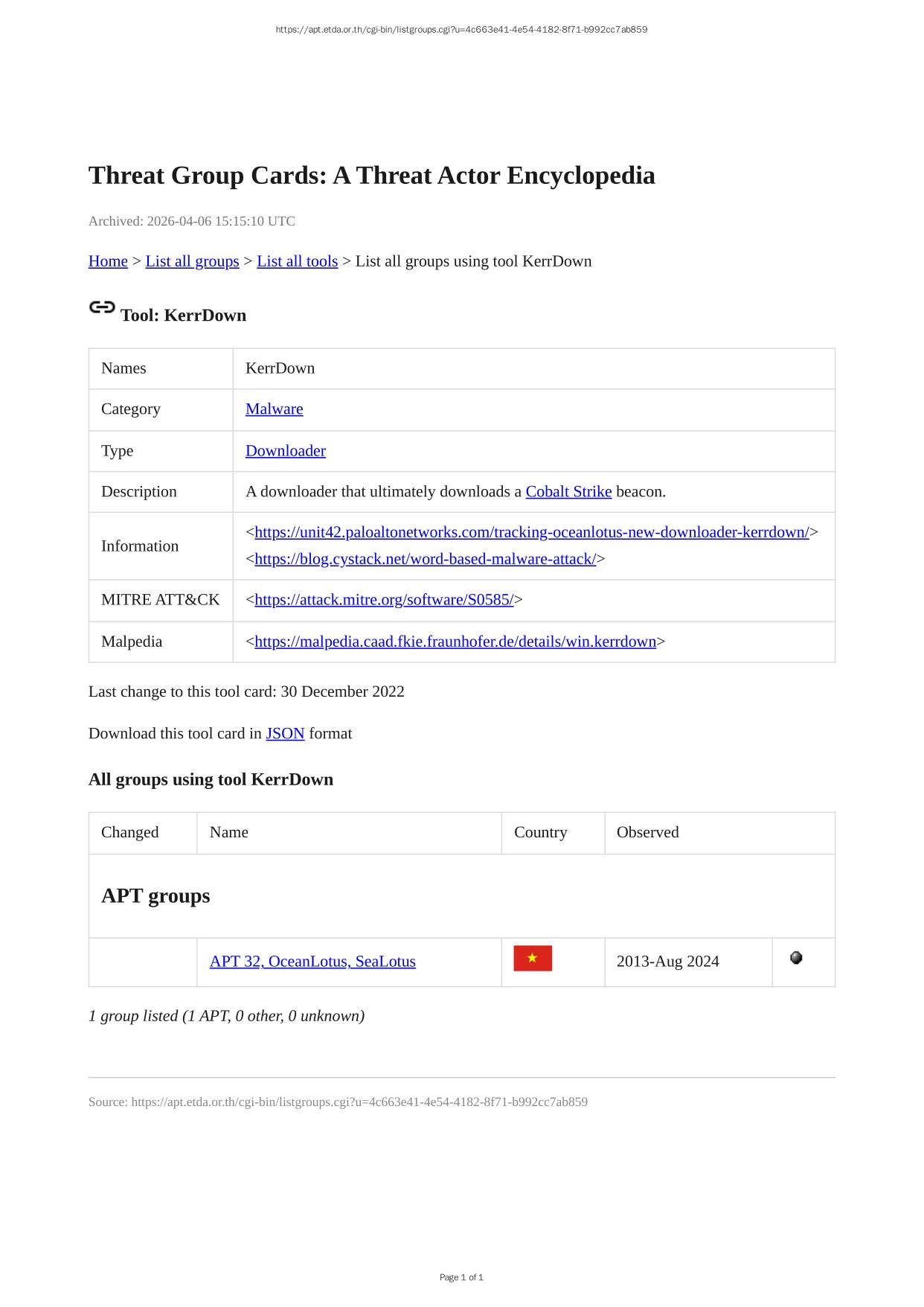924x1307 pixels.
Task: Follow the Downloader type link
Action: tap(285, 451)
